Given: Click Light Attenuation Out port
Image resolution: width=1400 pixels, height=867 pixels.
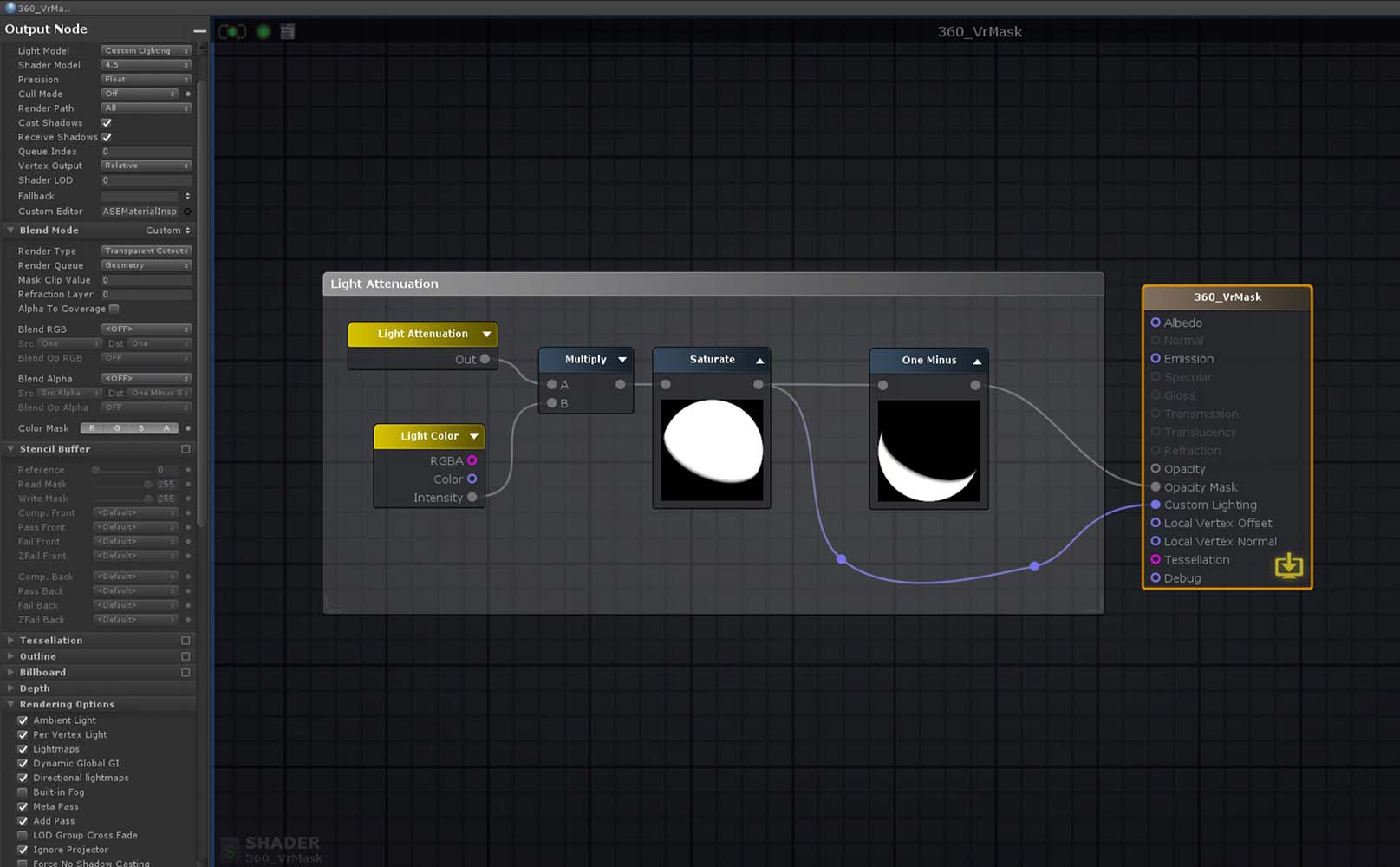Looking at the screenshot, I should (x=485, y=359).
